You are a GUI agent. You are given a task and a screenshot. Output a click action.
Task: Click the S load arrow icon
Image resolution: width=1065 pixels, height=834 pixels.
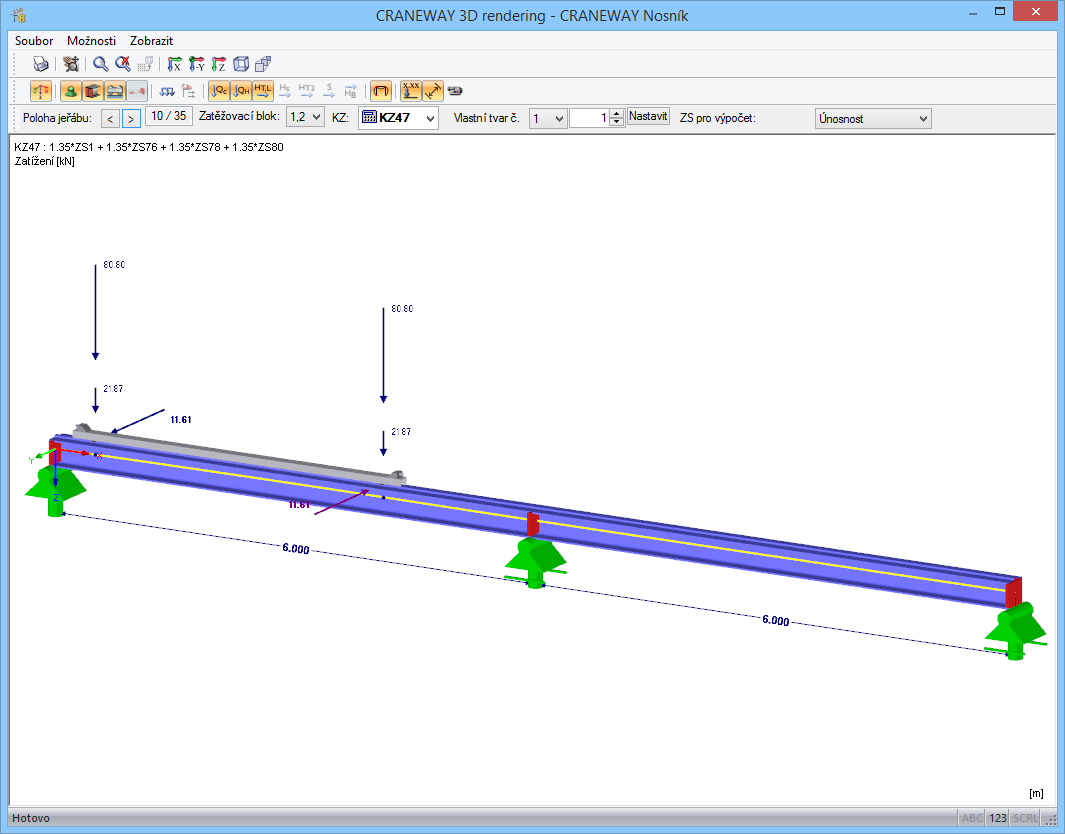click(x=329, y=90)
